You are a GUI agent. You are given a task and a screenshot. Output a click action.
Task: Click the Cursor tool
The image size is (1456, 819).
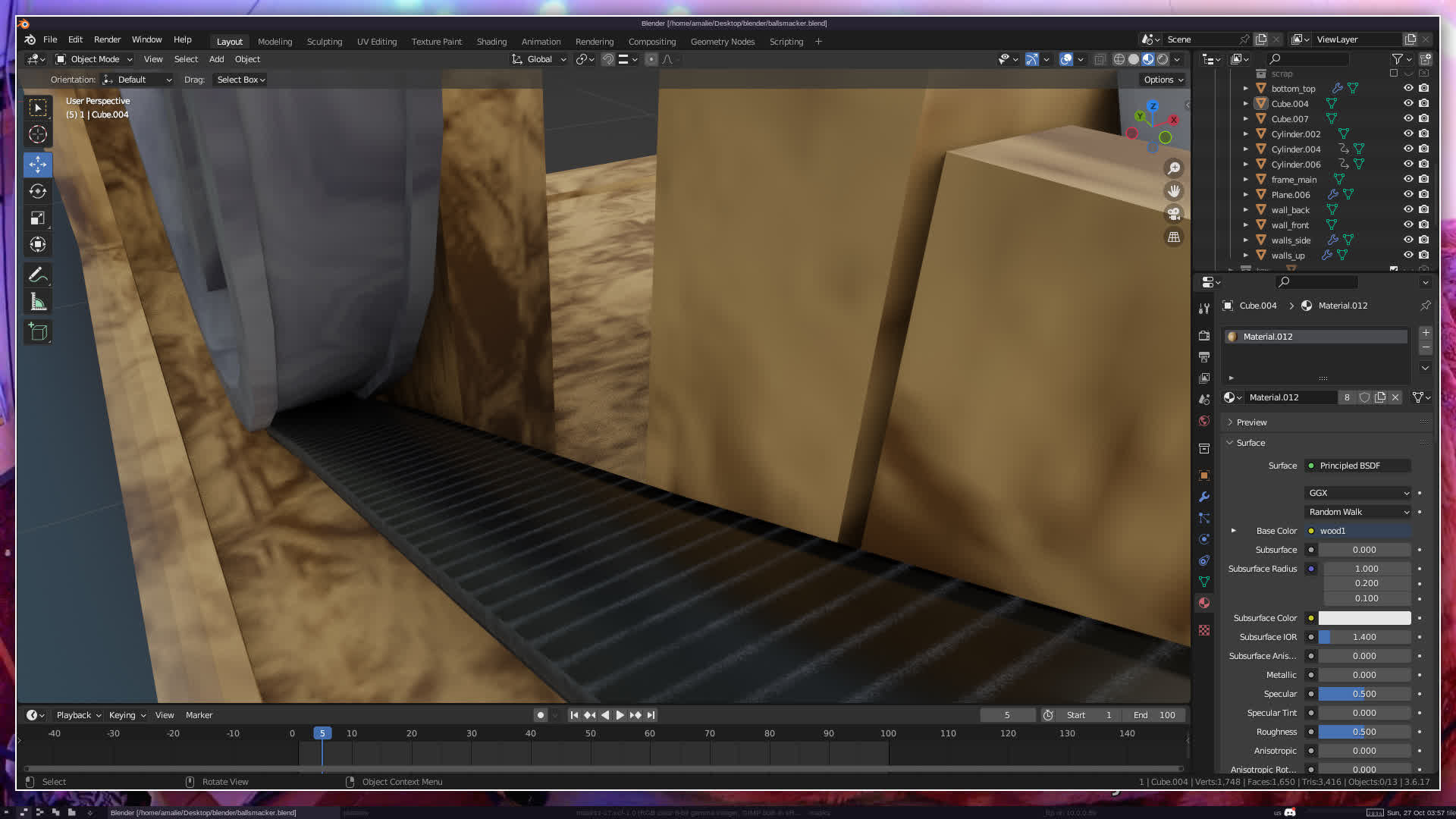(38, 135)
